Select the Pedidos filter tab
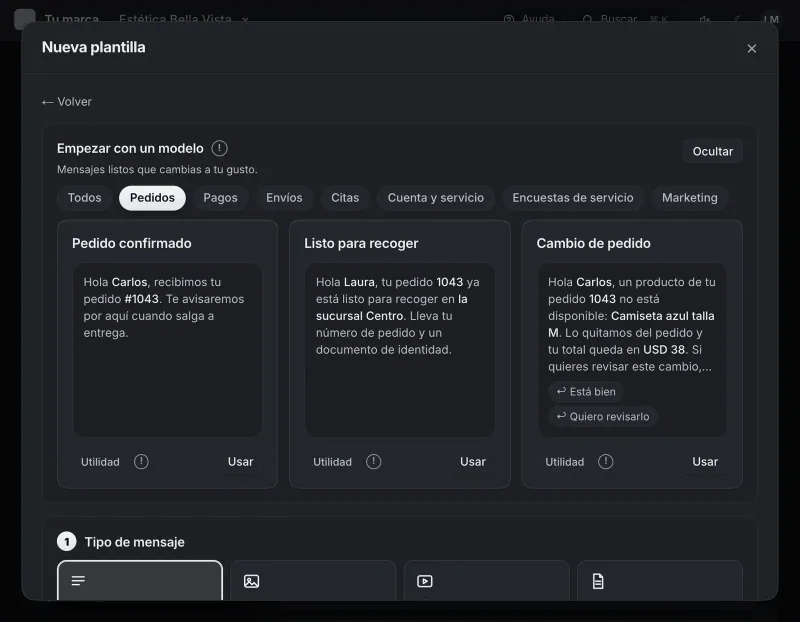This screenshot has height=622, width=800. [x=152, y=197]
